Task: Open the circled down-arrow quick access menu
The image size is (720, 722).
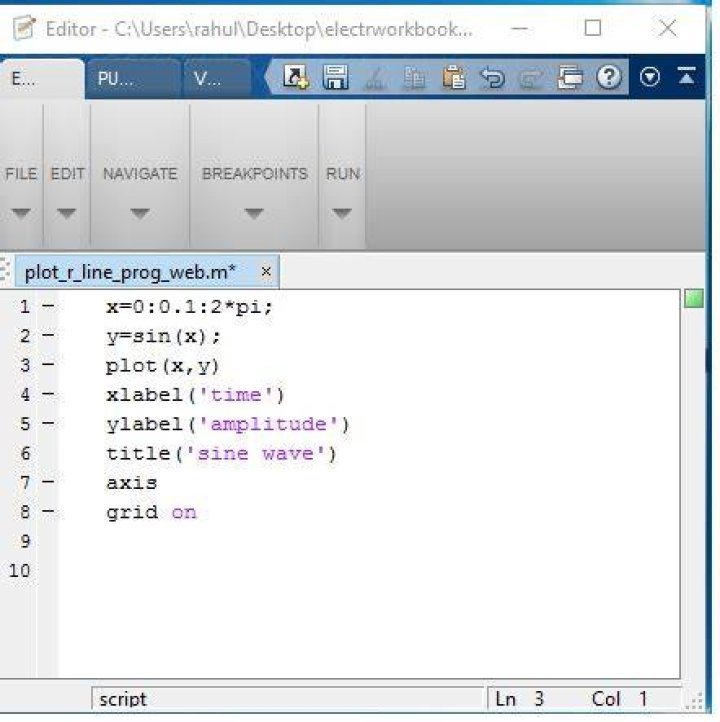Action: (650, 76)
